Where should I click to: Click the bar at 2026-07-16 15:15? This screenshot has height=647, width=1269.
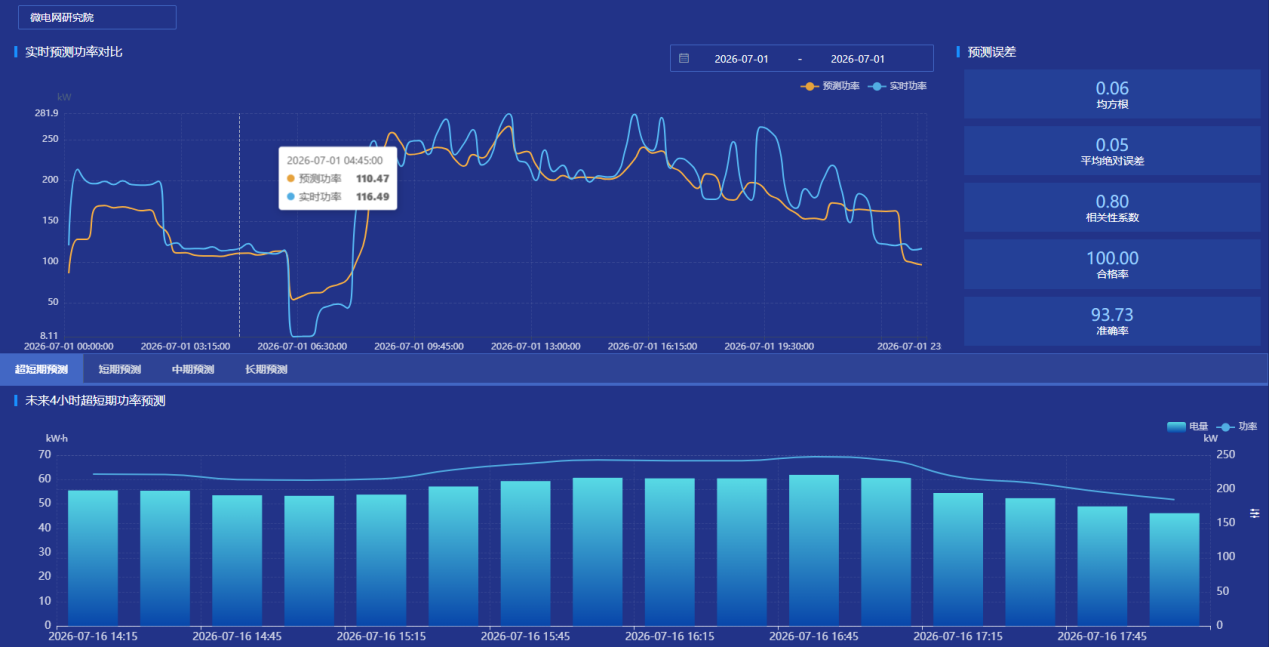381,560
